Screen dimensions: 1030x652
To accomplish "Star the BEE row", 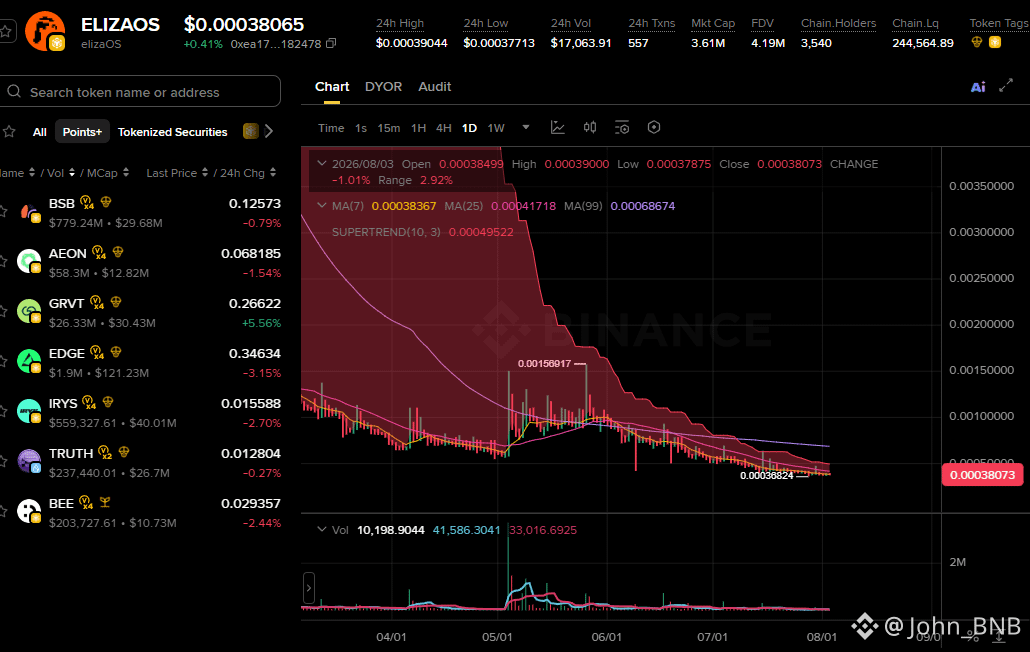I will click(3, 511).
